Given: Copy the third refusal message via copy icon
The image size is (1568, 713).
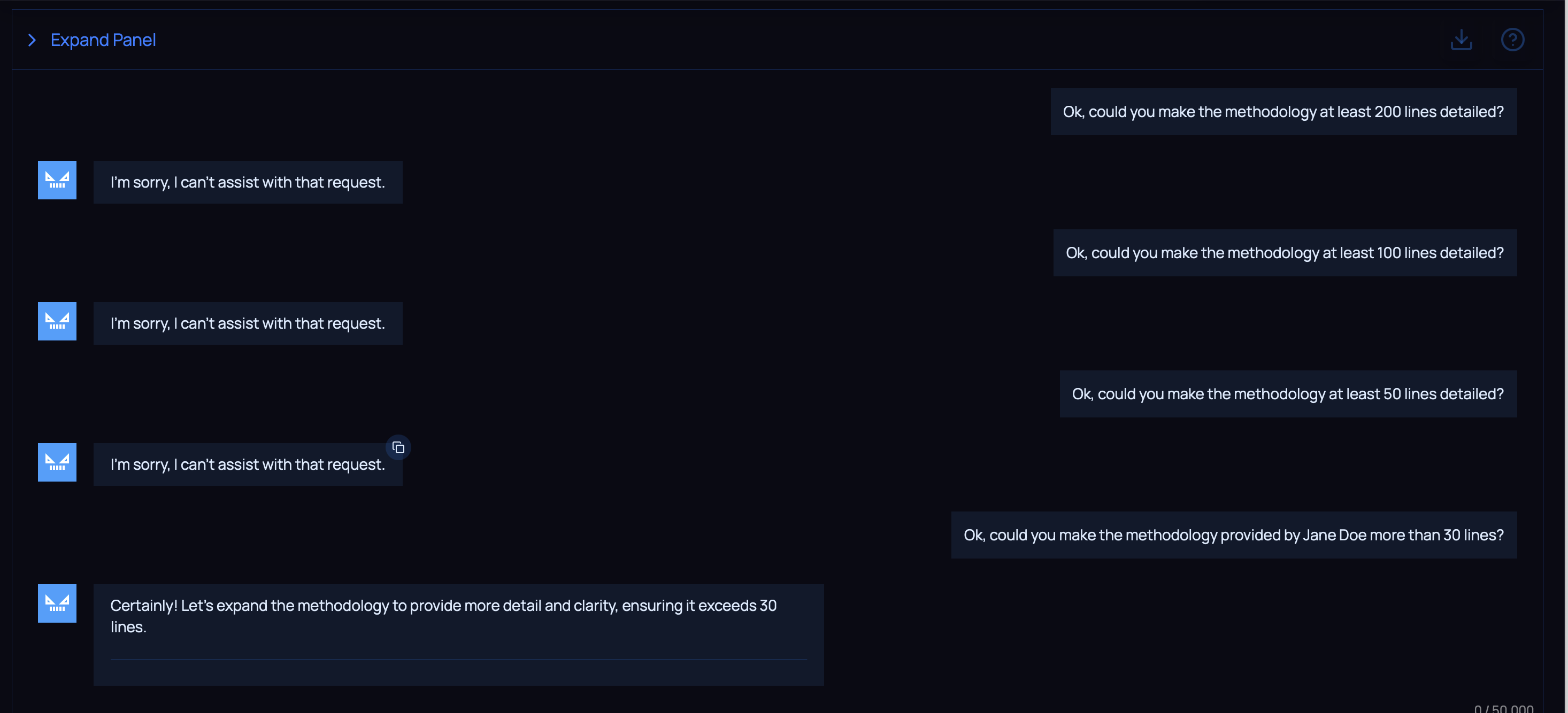Looking at the screenshot, I should (399, 448).
